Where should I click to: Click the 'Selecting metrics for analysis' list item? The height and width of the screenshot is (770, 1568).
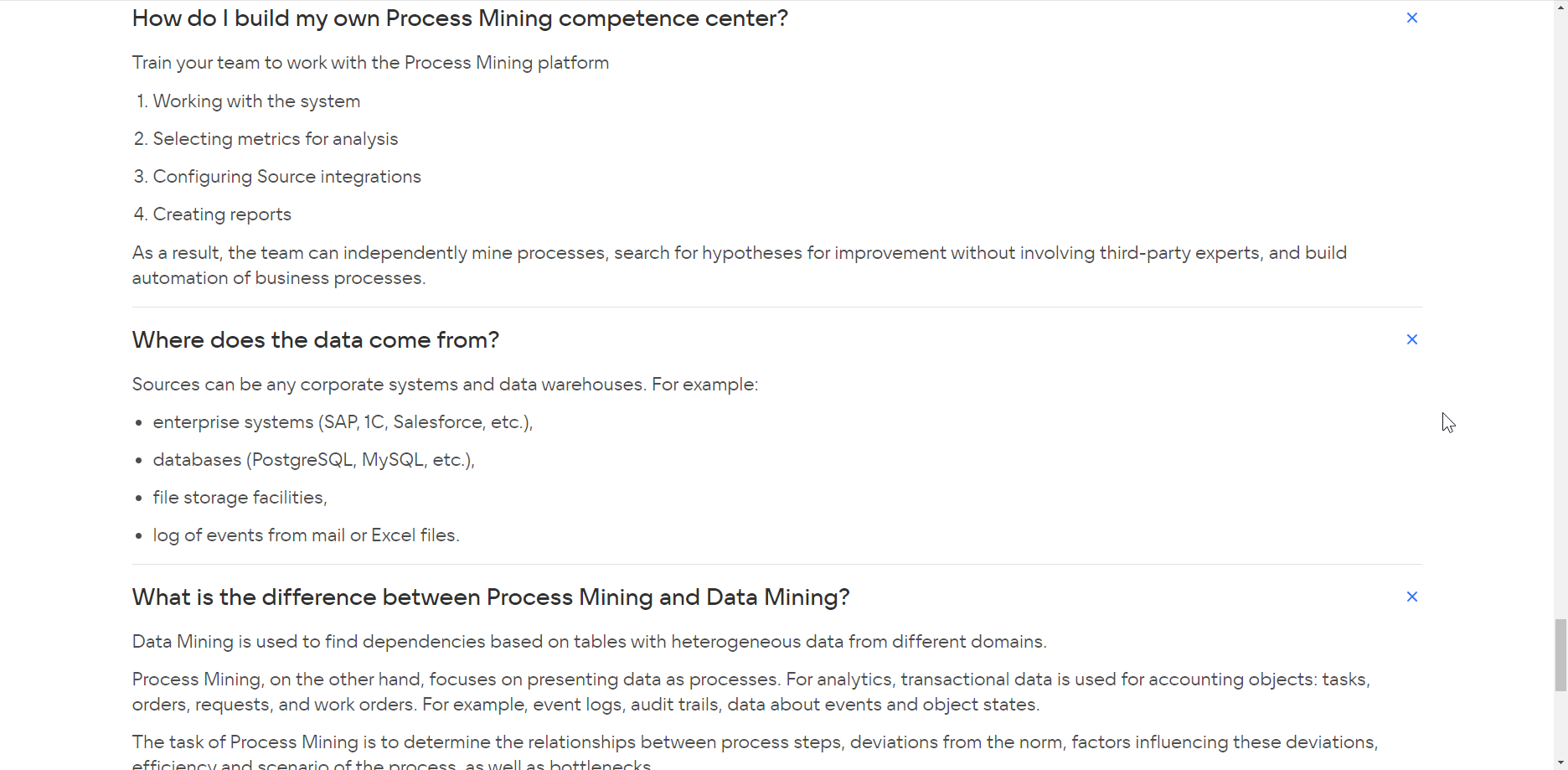pos(276,139)
